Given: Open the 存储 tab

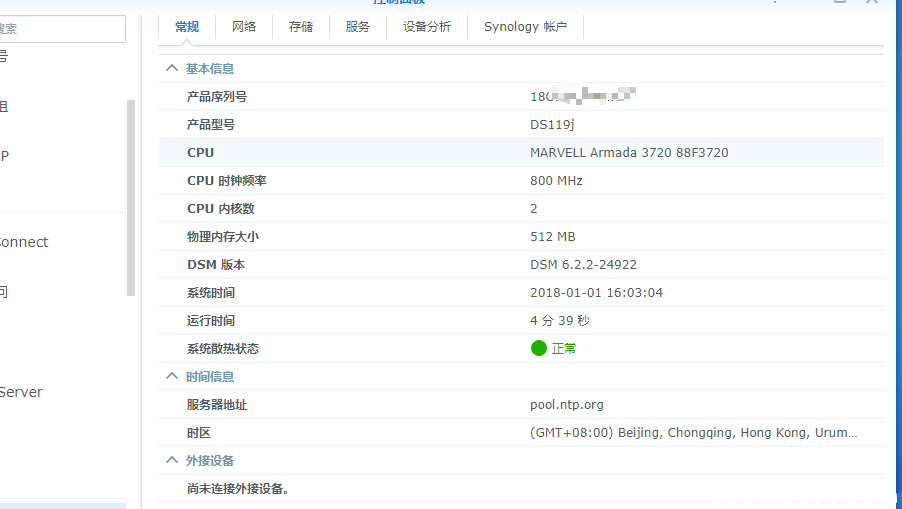Looking at the screenshot, I should click(301, 27).
